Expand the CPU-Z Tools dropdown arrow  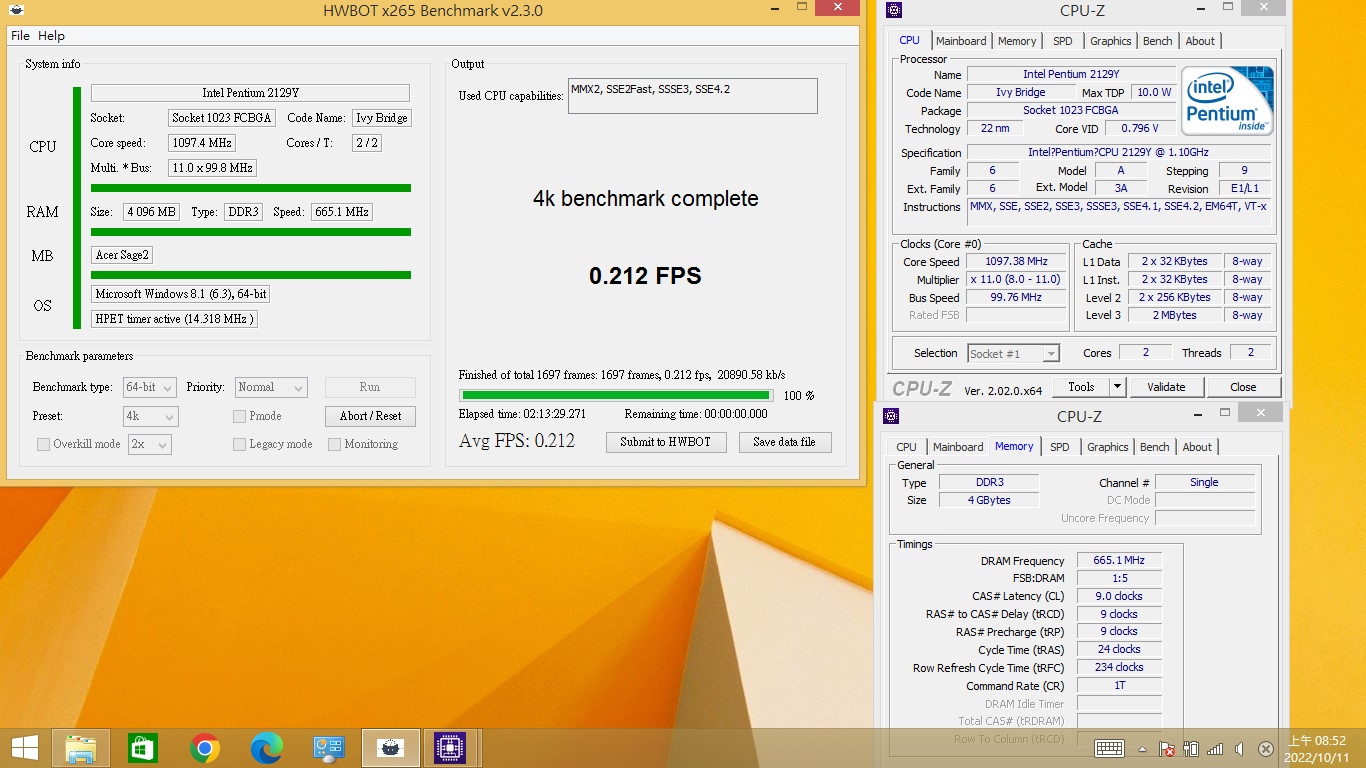[x=1117, y=387]
